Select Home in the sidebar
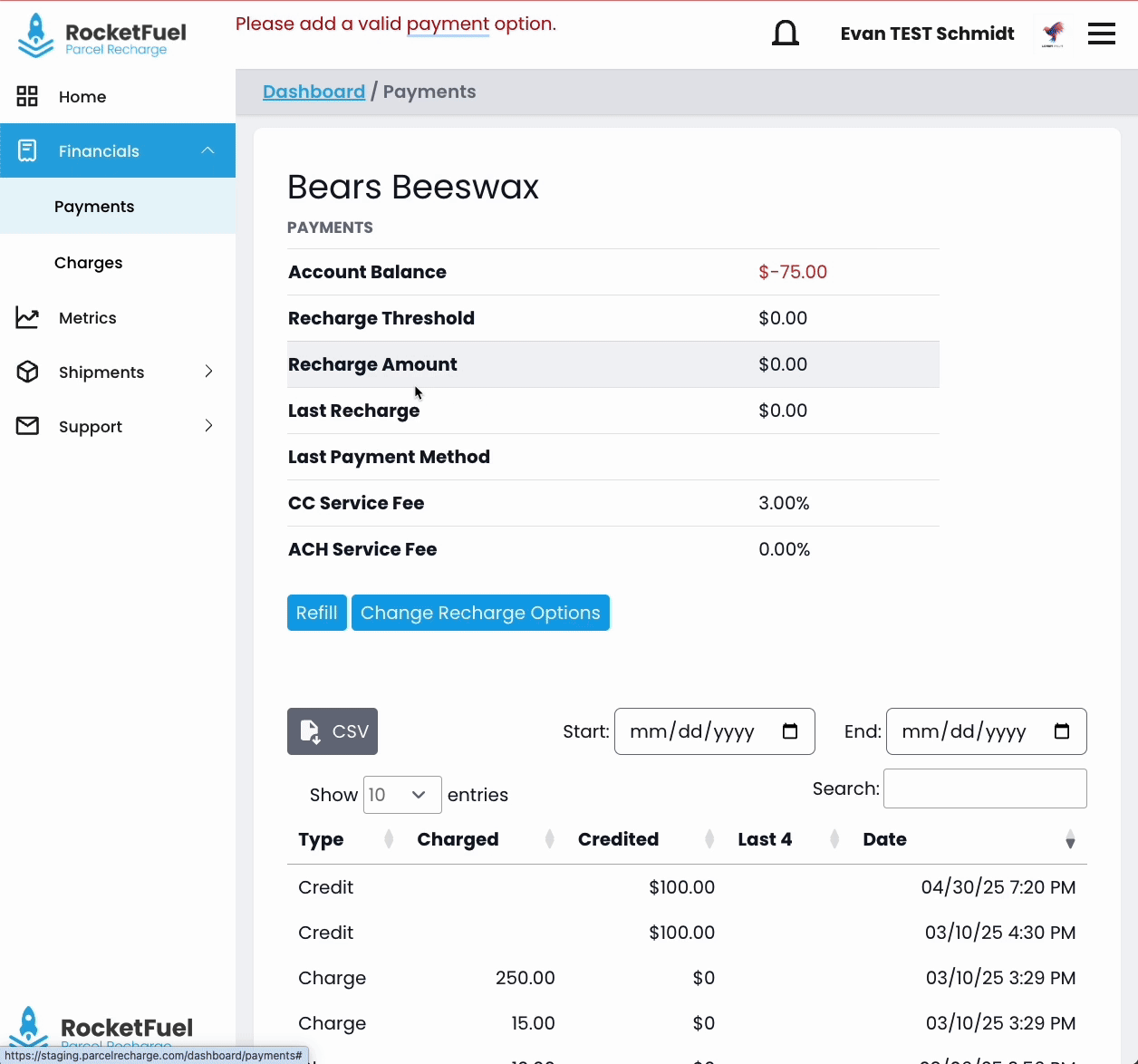This screenshot has width=1138, height=1064. (82, 97)
